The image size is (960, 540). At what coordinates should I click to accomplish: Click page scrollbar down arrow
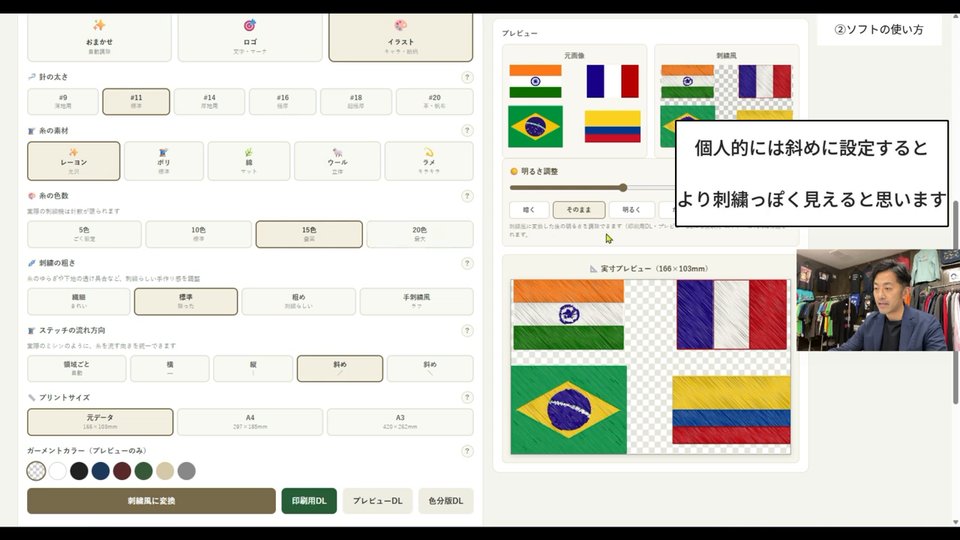click(956, 522)
